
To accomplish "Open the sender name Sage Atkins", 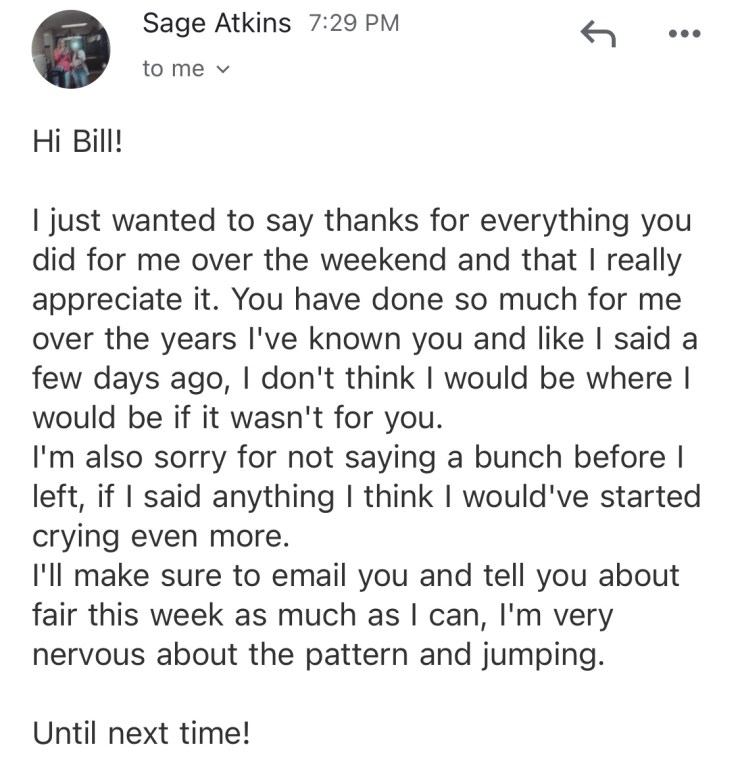I will click(x=215, y=23).
